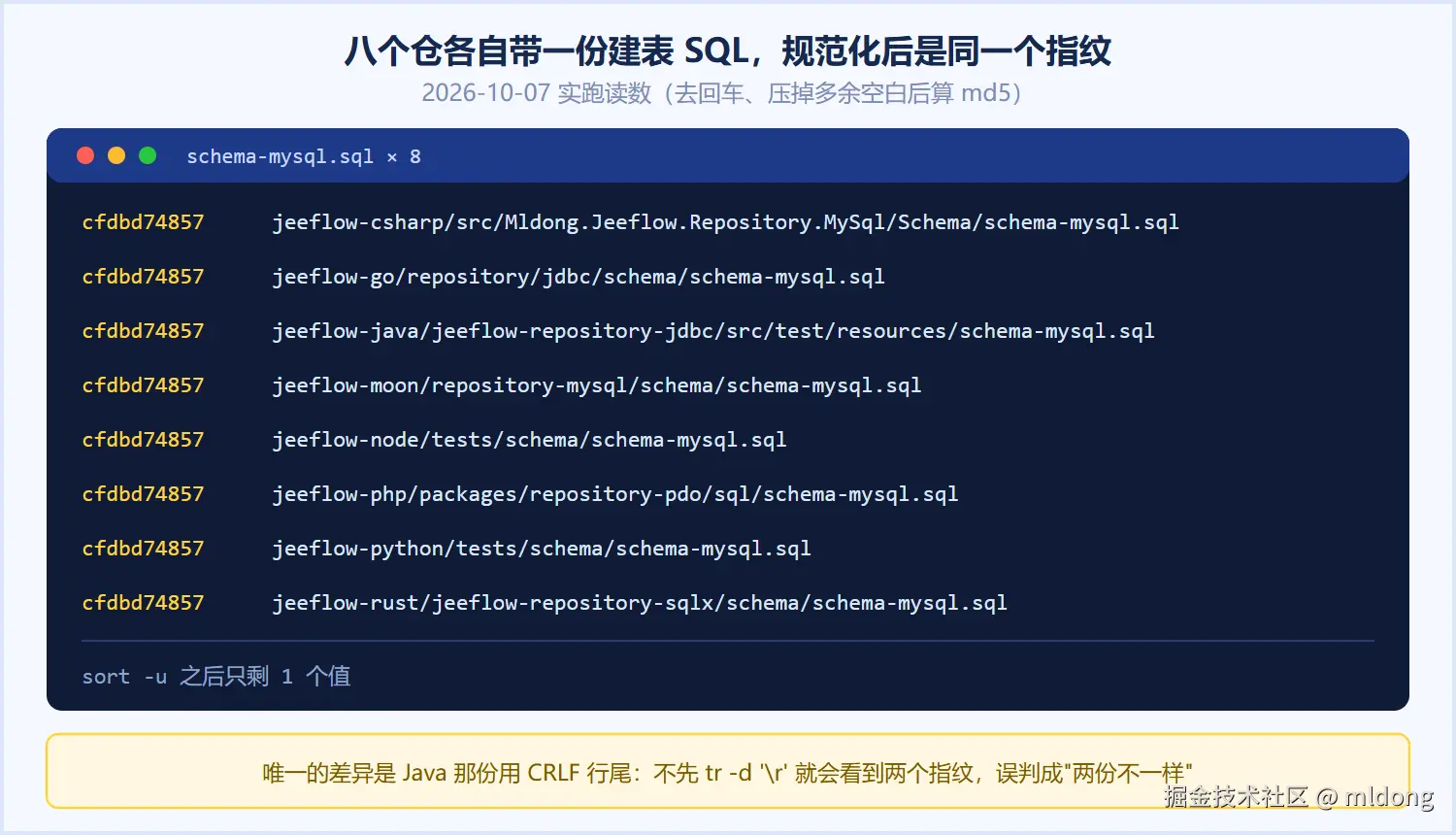The height and width of the screenshot is (835, 1456).
Task: Select the cfdbd74857 hash beside the jeeflow-moon path
Action: (144, 385)
